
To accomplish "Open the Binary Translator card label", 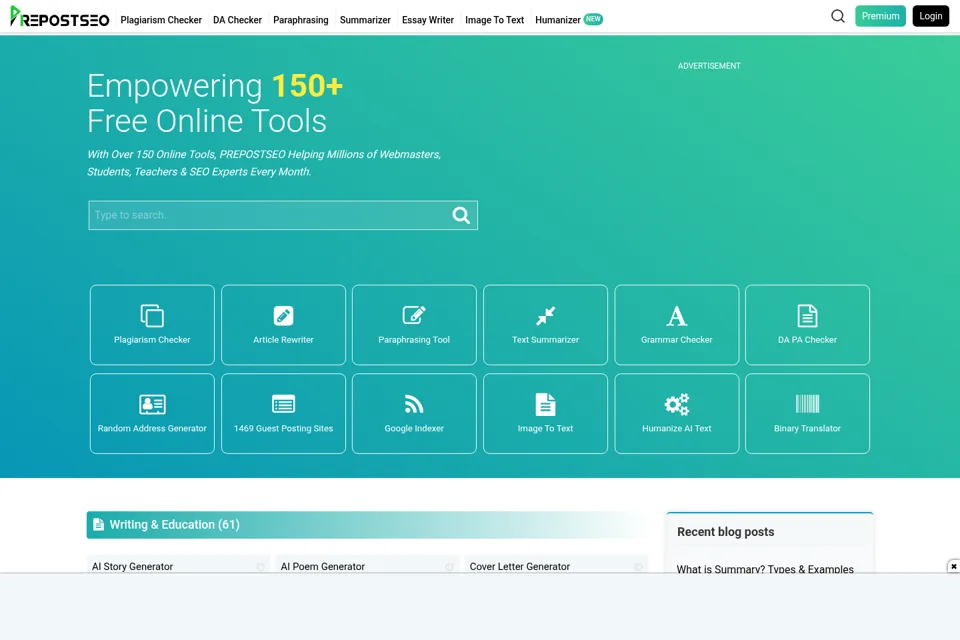I will (807, 428).
